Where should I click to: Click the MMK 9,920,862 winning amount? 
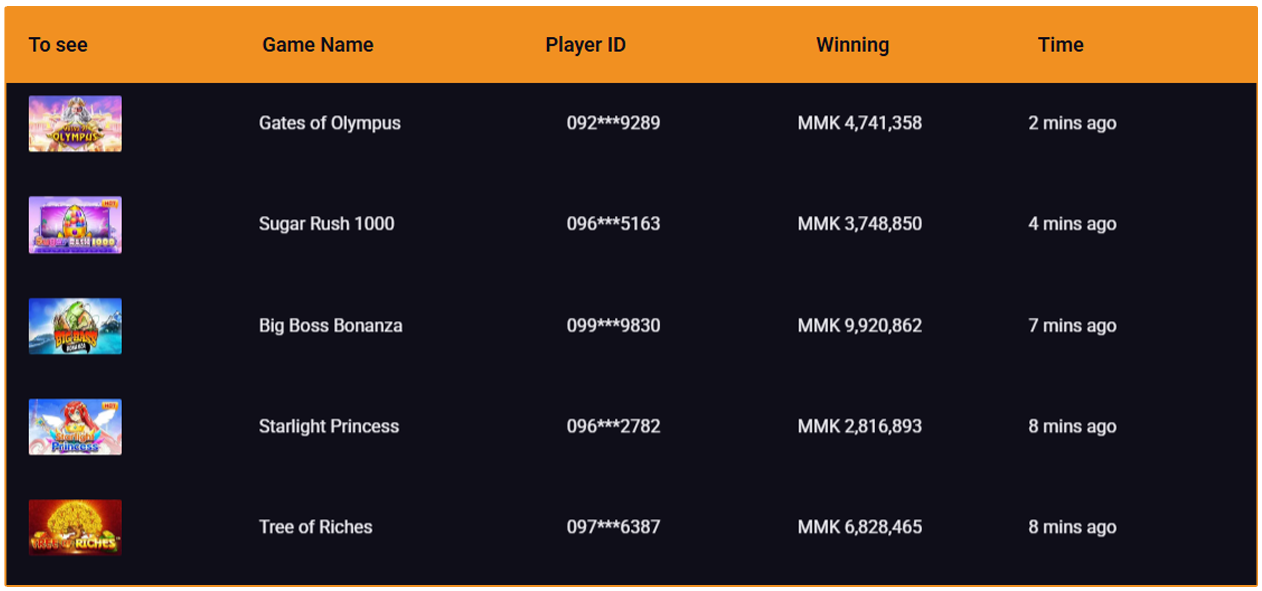tap(859, 325)
